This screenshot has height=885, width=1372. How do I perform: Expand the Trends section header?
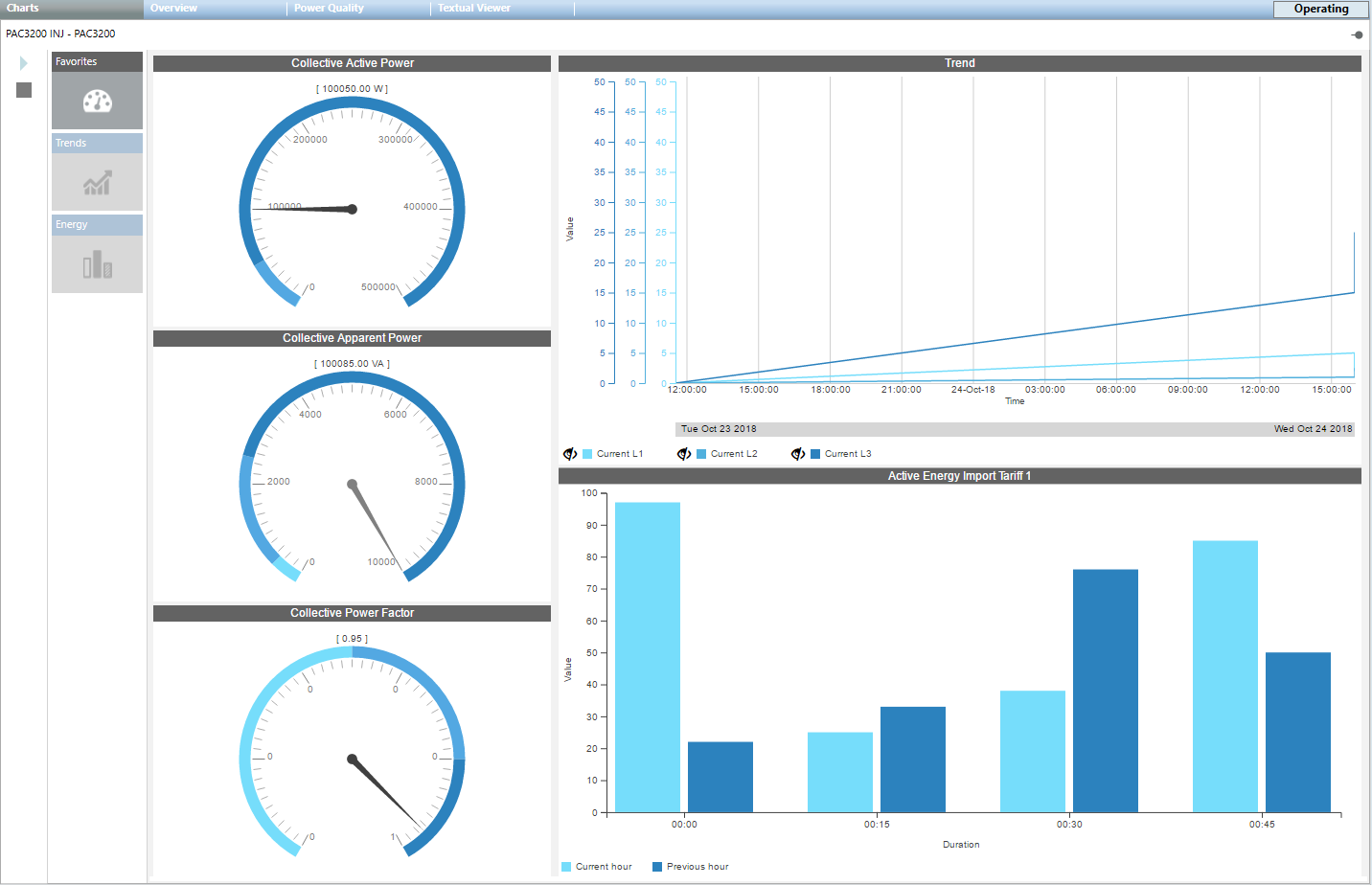pyautogui.click(x=97, y=143)
